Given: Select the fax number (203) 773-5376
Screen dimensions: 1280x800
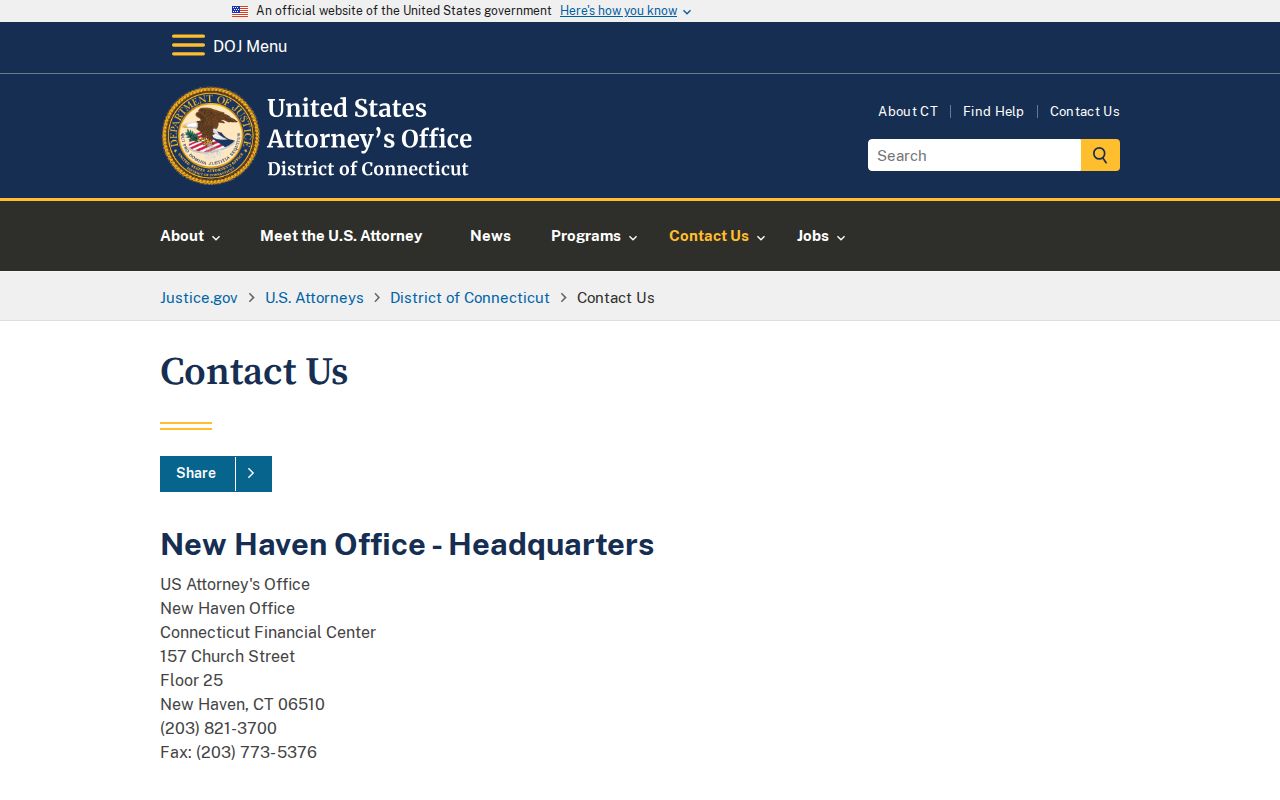Looking at the screenshot, I should pyautogui.click(x=256, y=752).
